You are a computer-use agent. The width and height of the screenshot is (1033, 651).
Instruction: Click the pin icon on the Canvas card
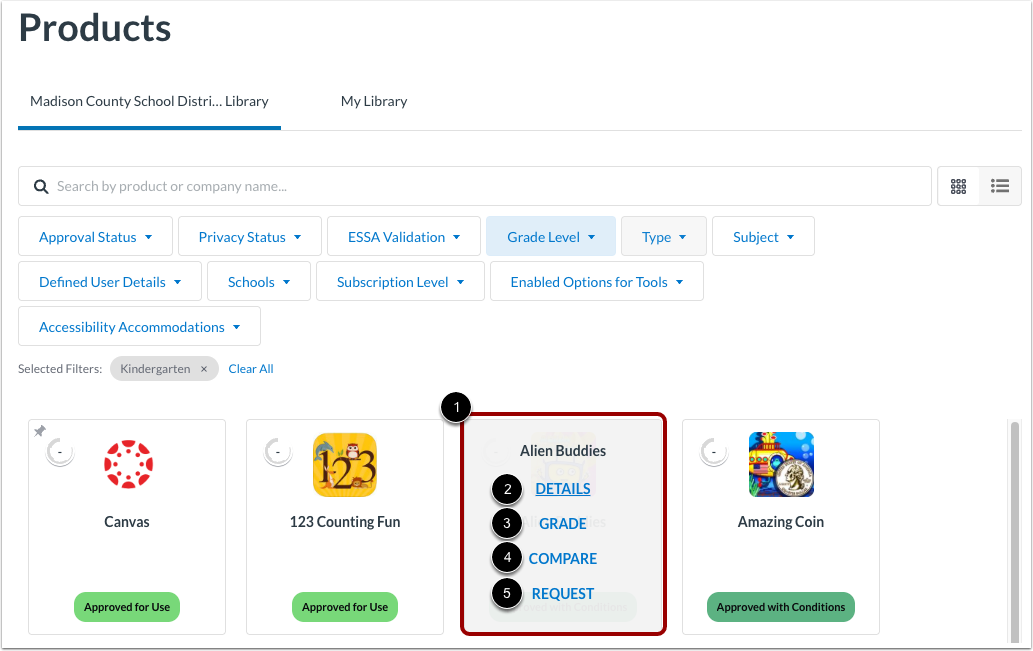39,432
